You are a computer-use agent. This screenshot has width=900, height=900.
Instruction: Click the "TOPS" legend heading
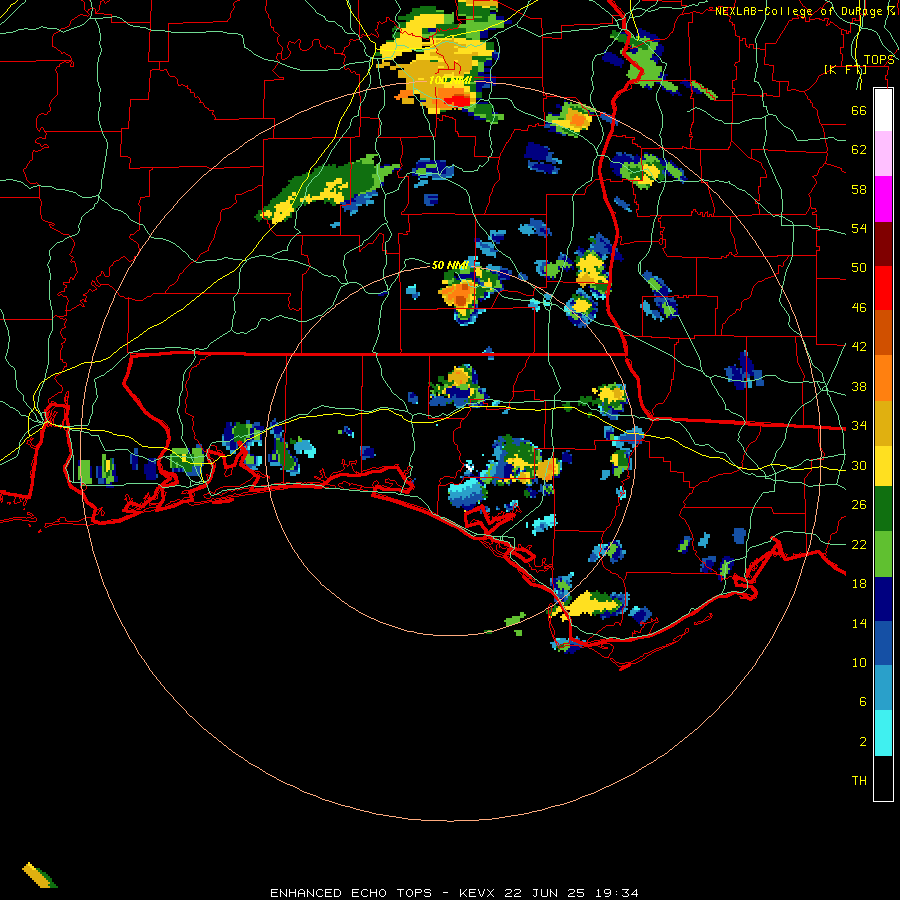878,60
